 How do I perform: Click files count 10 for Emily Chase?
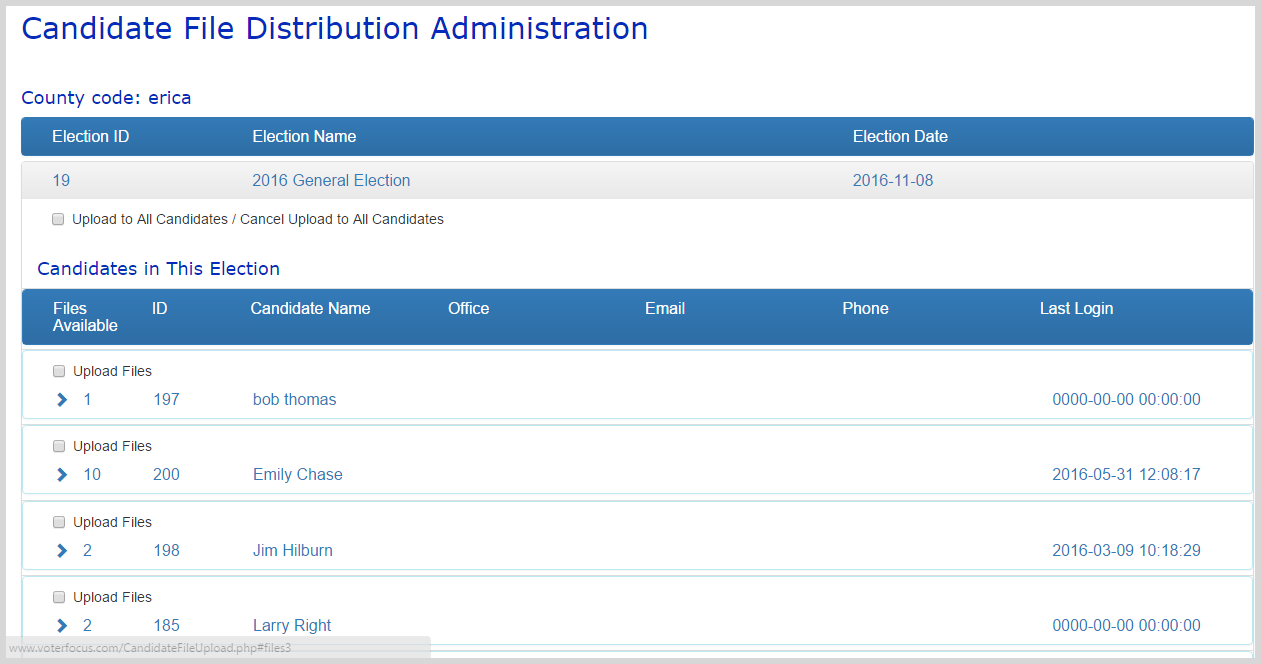coord(92,475)
